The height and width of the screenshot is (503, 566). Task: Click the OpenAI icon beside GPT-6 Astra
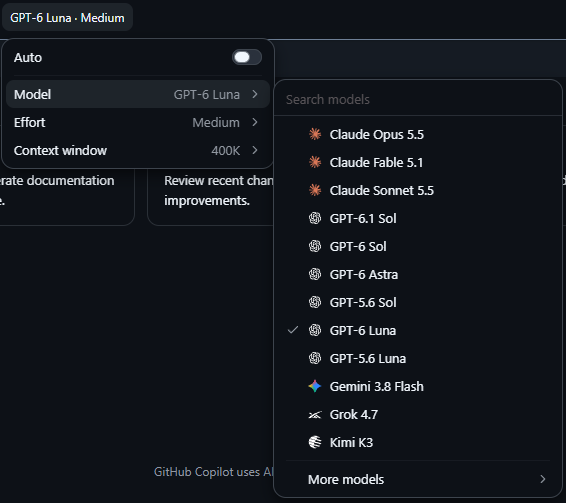[315, 274]
